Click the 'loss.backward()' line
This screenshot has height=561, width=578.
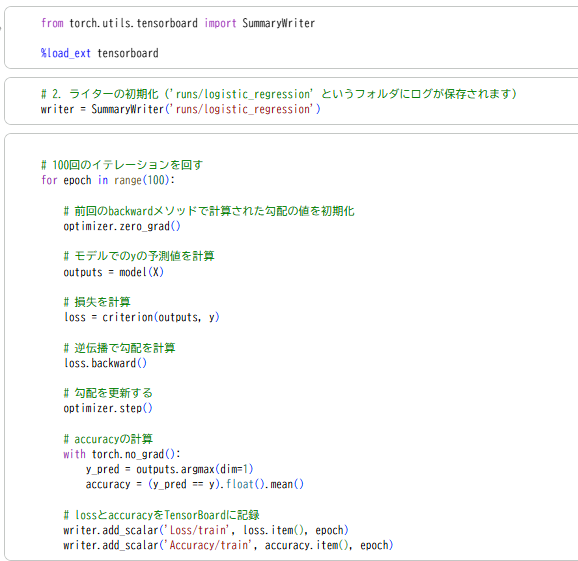click(x=105, y=363)
